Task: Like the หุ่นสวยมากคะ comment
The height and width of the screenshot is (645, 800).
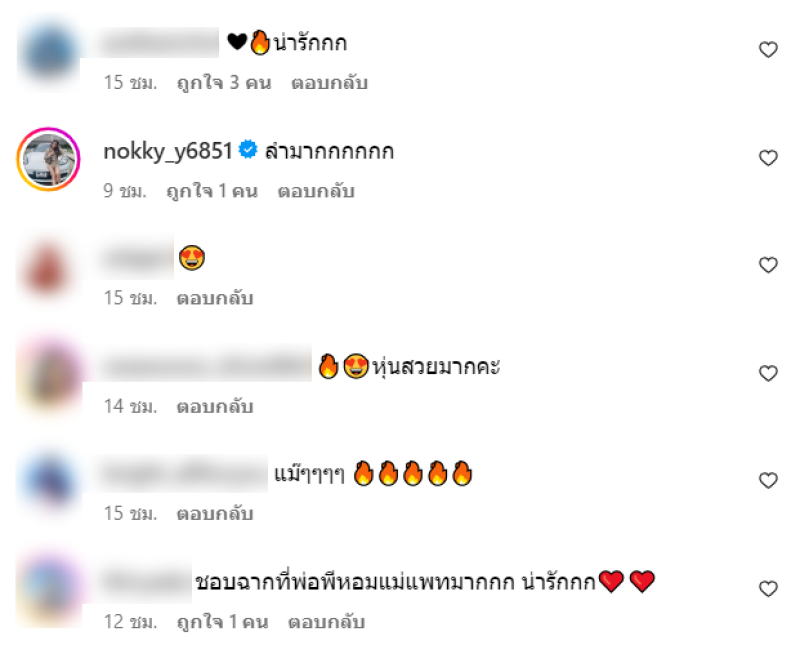Action: (x=768, y=373)
